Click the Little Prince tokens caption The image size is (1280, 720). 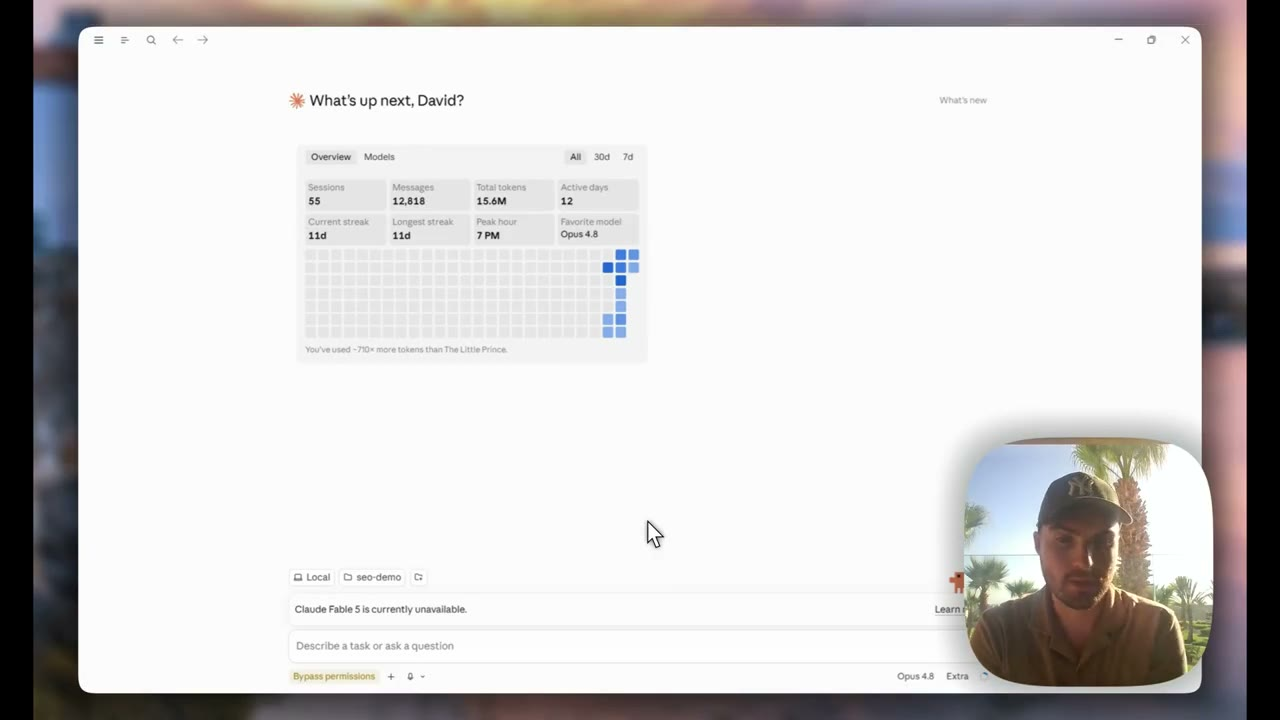coord(406,350)
